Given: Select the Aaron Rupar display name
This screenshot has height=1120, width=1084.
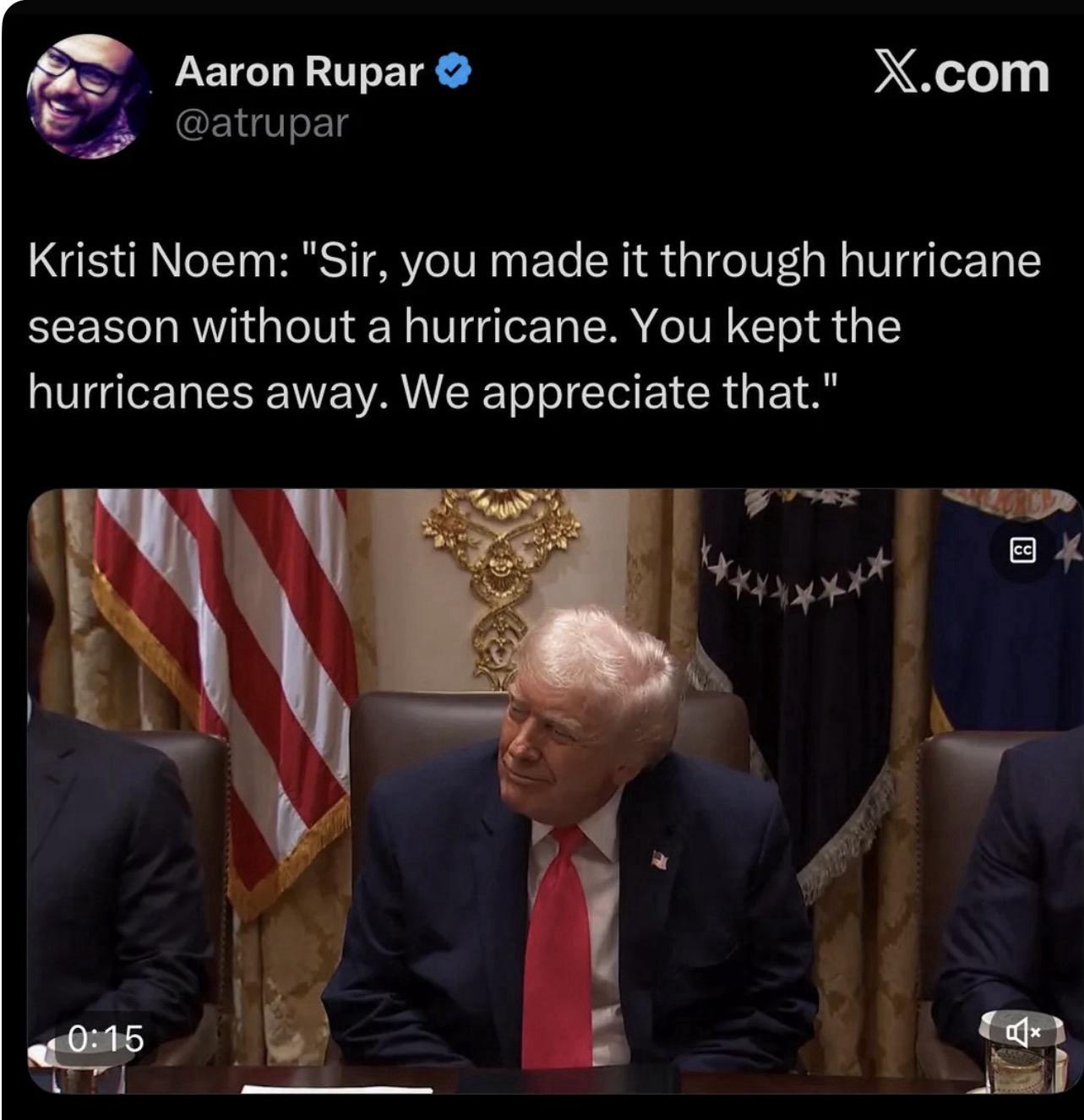Looking at the screenshot, I should pos(299,72).
